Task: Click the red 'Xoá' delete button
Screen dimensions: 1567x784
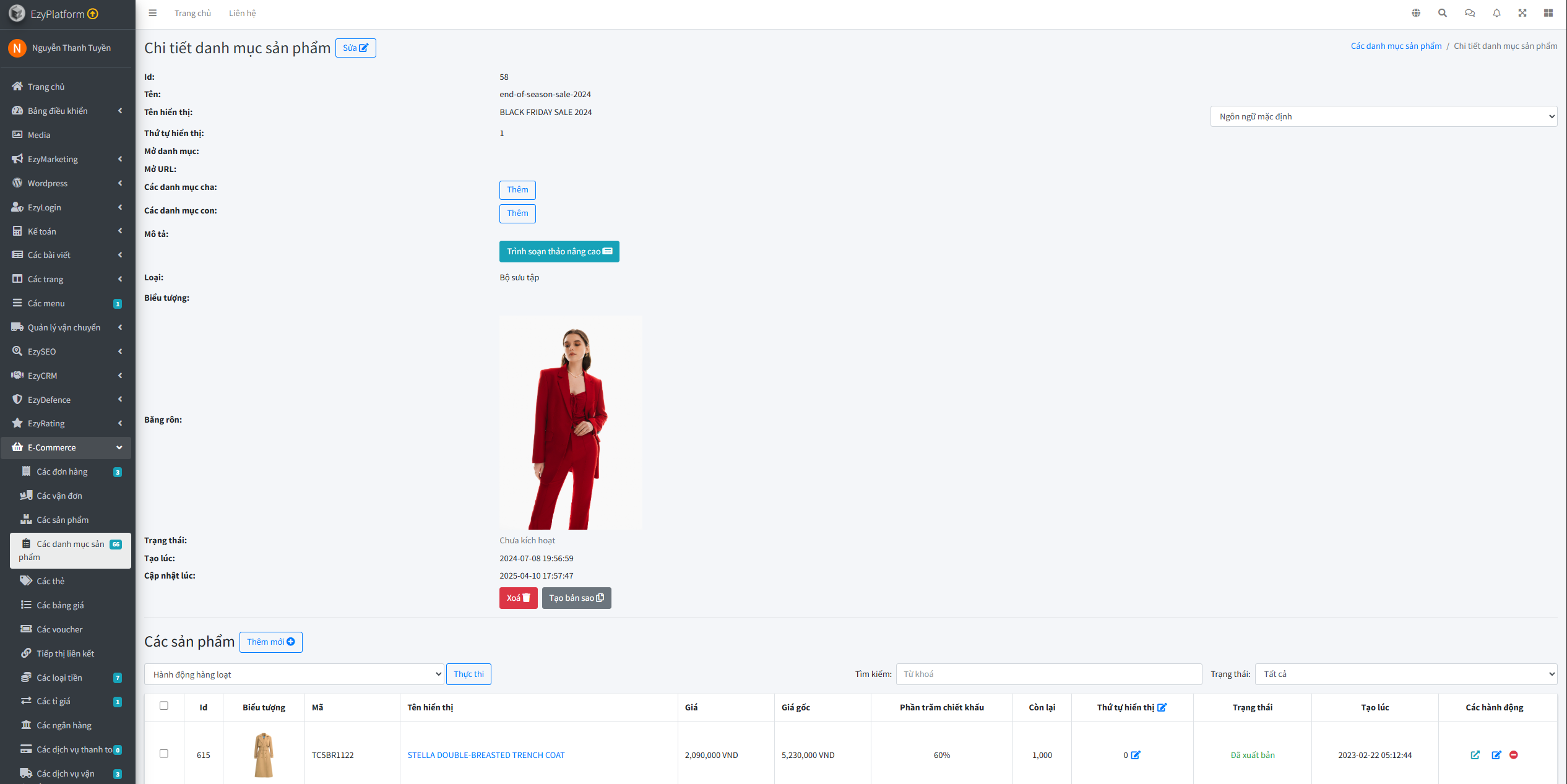Action: 518,598
